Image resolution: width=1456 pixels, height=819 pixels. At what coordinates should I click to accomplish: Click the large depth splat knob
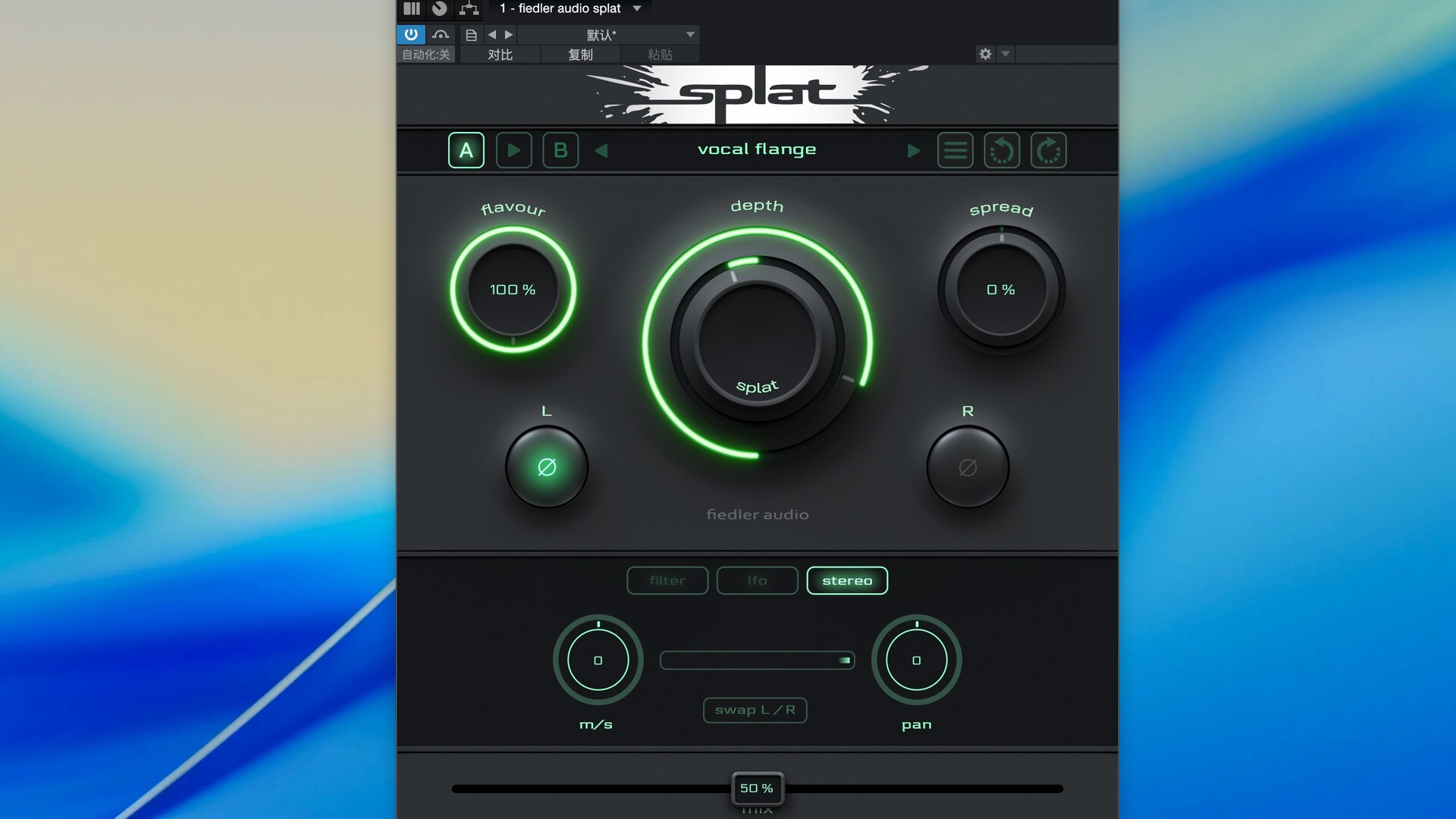coord(757,342)
